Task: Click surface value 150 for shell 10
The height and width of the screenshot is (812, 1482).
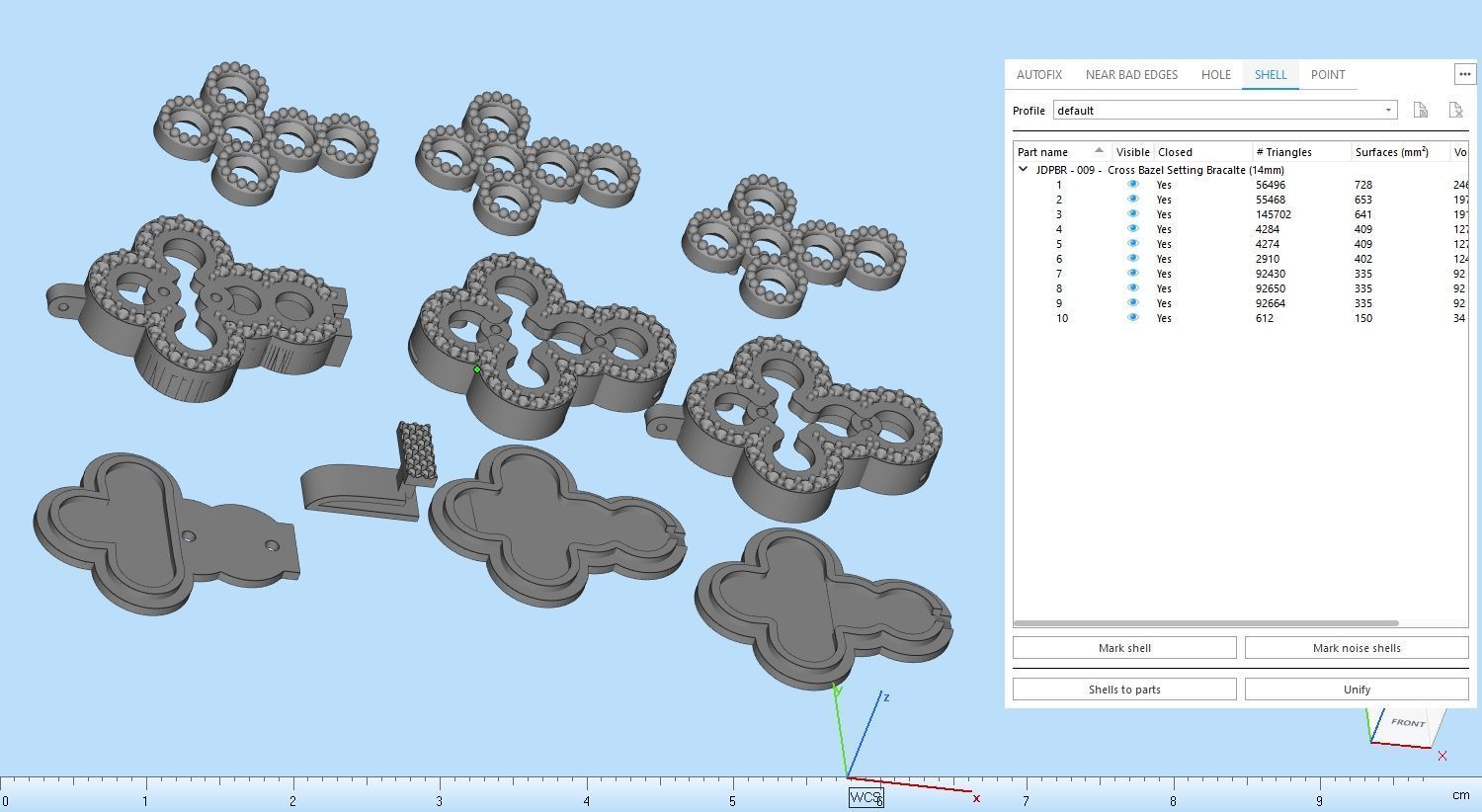Action: point(1363,318)
